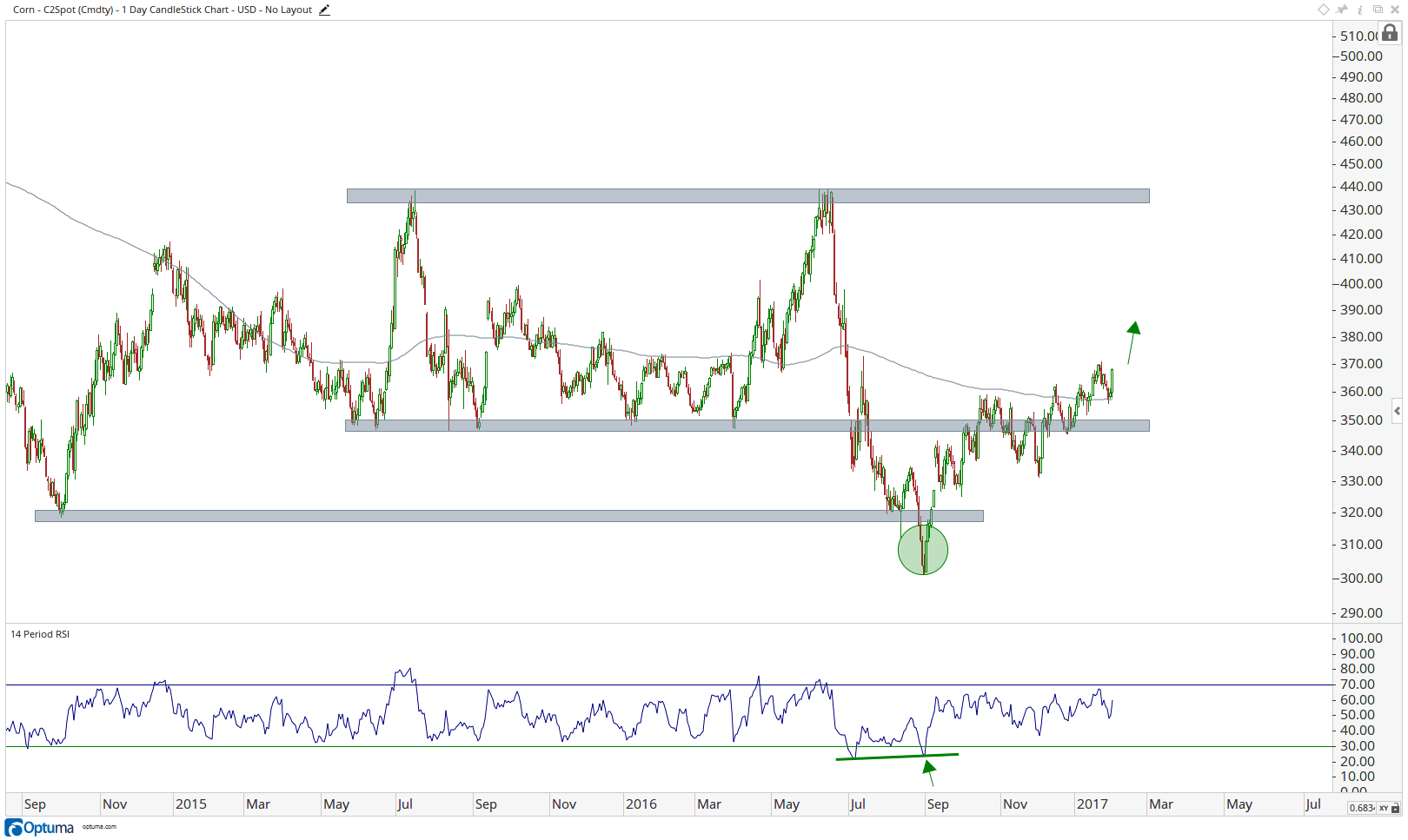Select the green circle highlight at the price low
1408x840 pixels.
pyautogui.click(x=923, y=550)
